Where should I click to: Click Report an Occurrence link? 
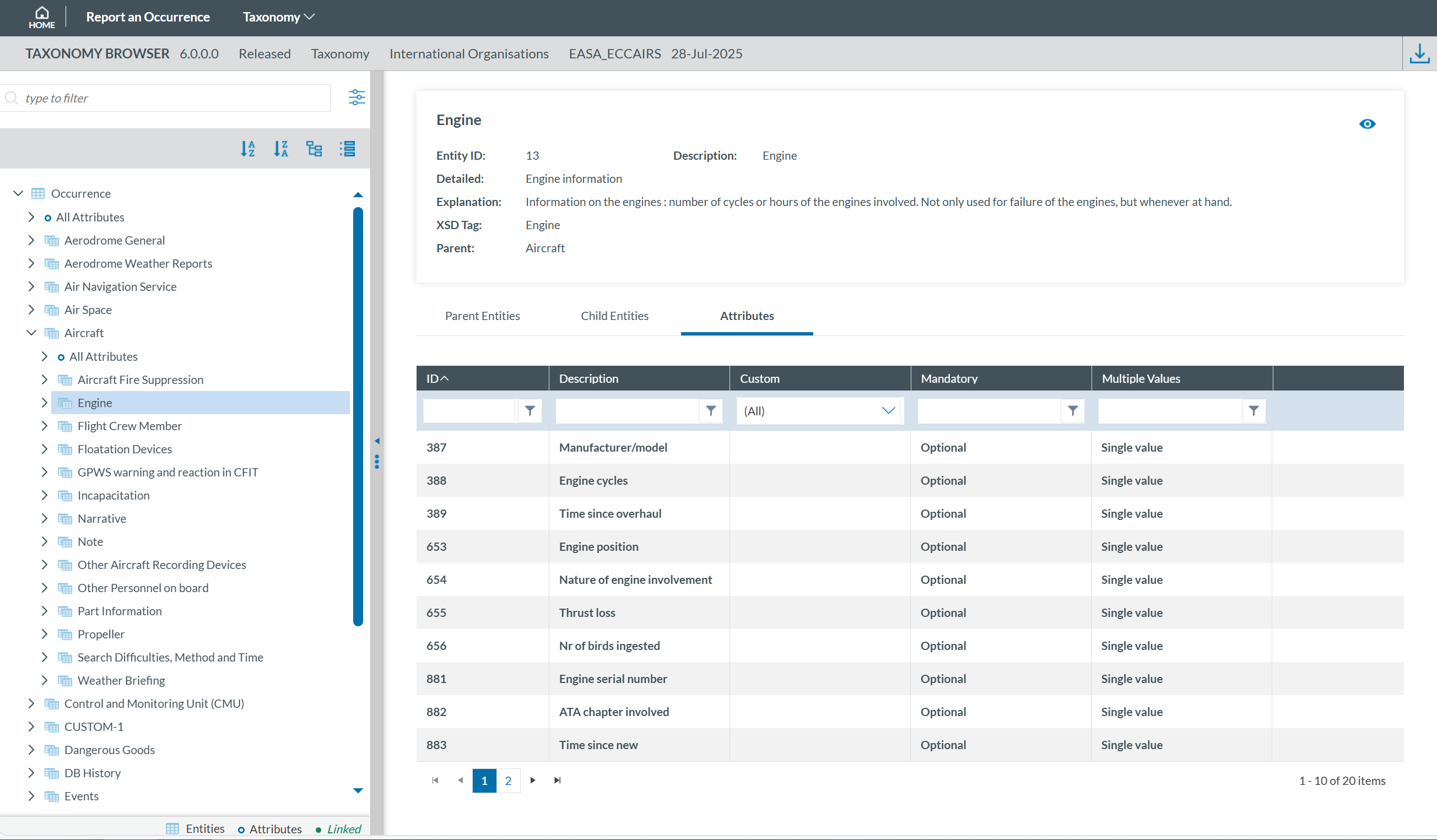click(x=148, y=17)
